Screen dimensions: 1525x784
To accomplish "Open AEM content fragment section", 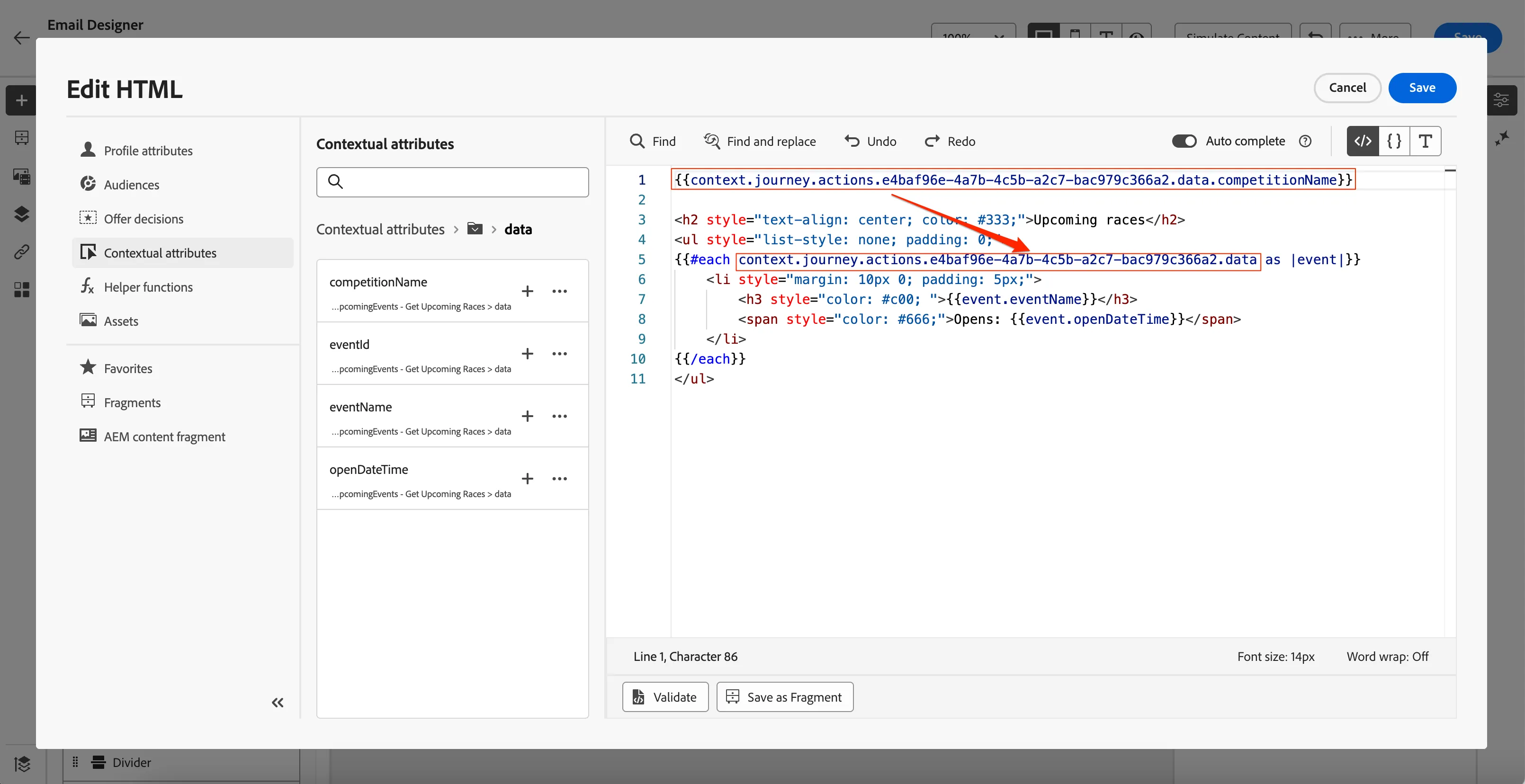I will 183,437.
